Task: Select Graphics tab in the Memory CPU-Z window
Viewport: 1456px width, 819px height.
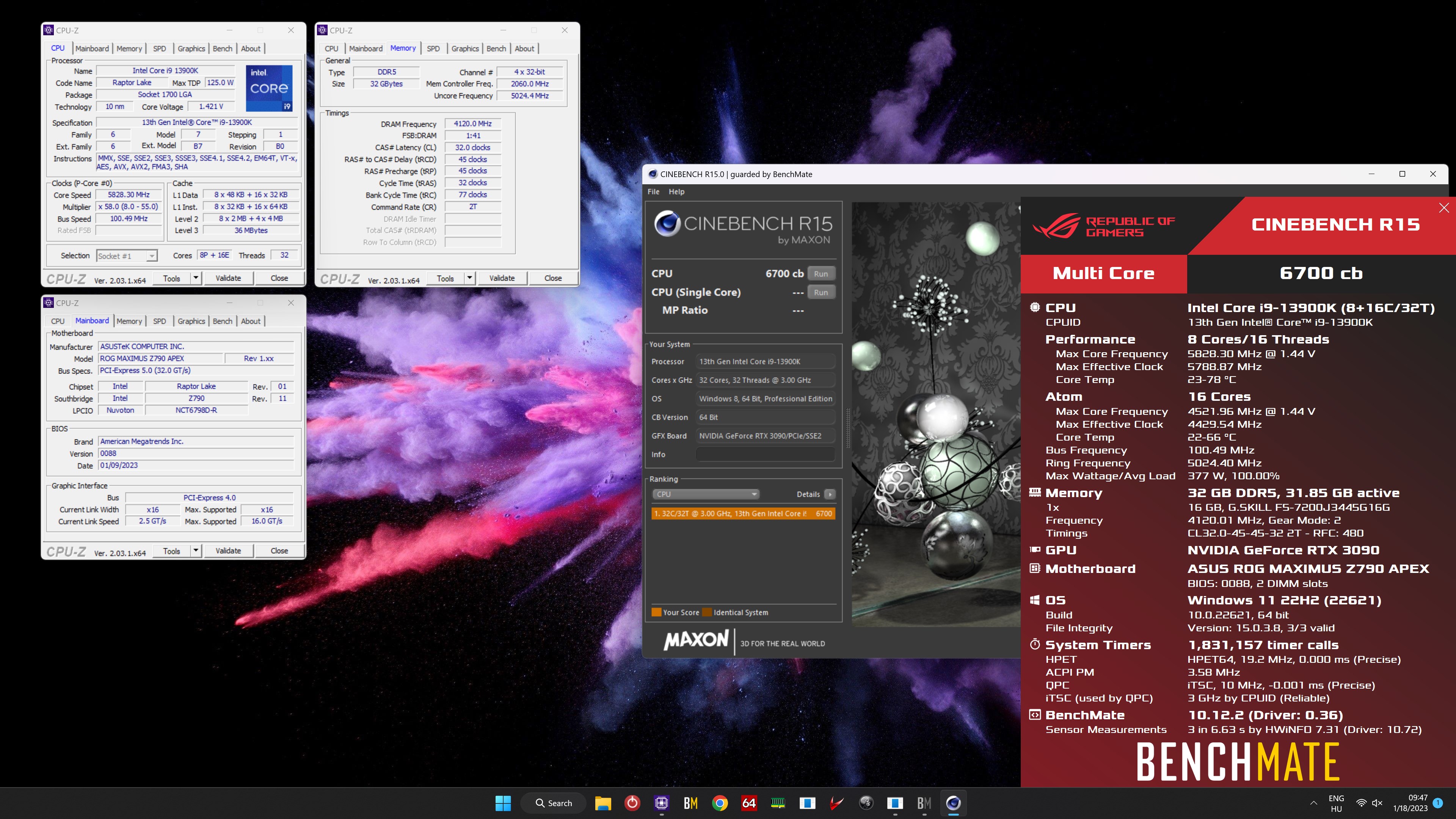Action: (x=464, y=49)
